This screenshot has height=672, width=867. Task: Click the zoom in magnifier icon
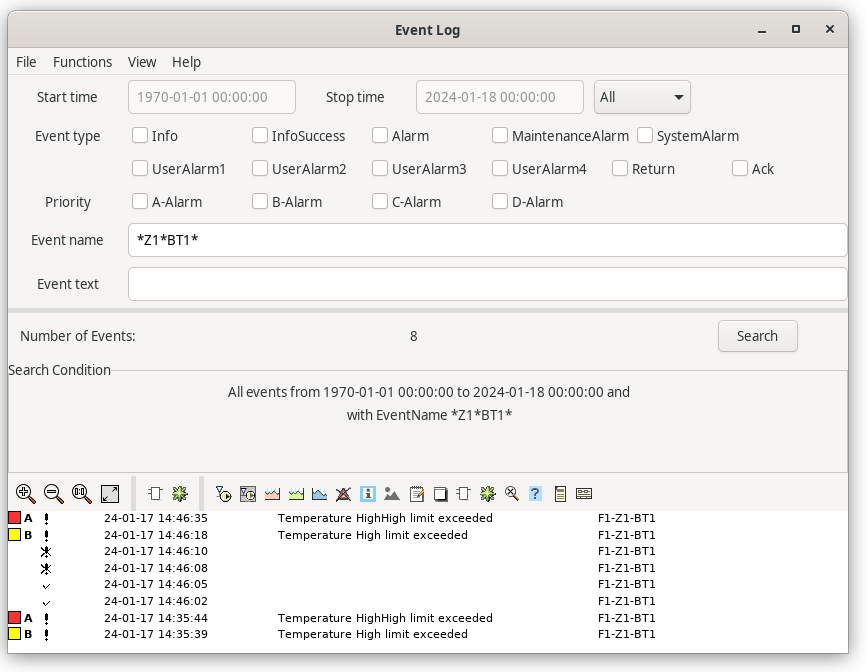tap(26, 493)
